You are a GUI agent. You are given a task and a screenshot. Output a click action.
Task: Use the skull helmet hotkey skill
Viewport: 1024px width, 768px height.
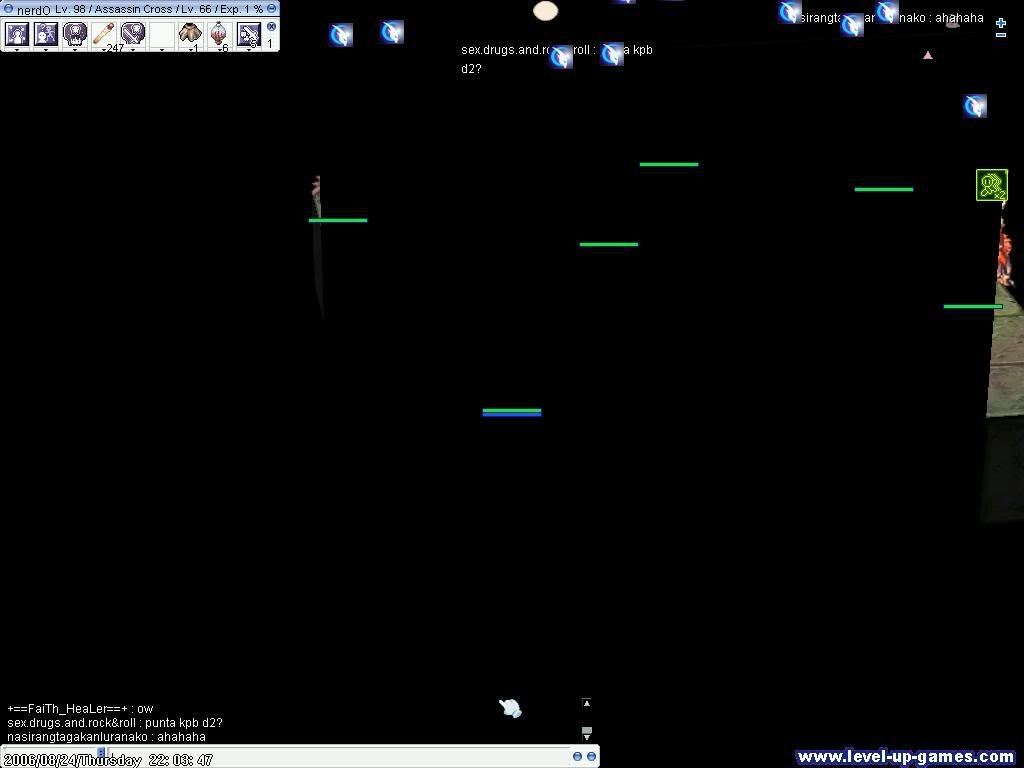pos(75,34)
